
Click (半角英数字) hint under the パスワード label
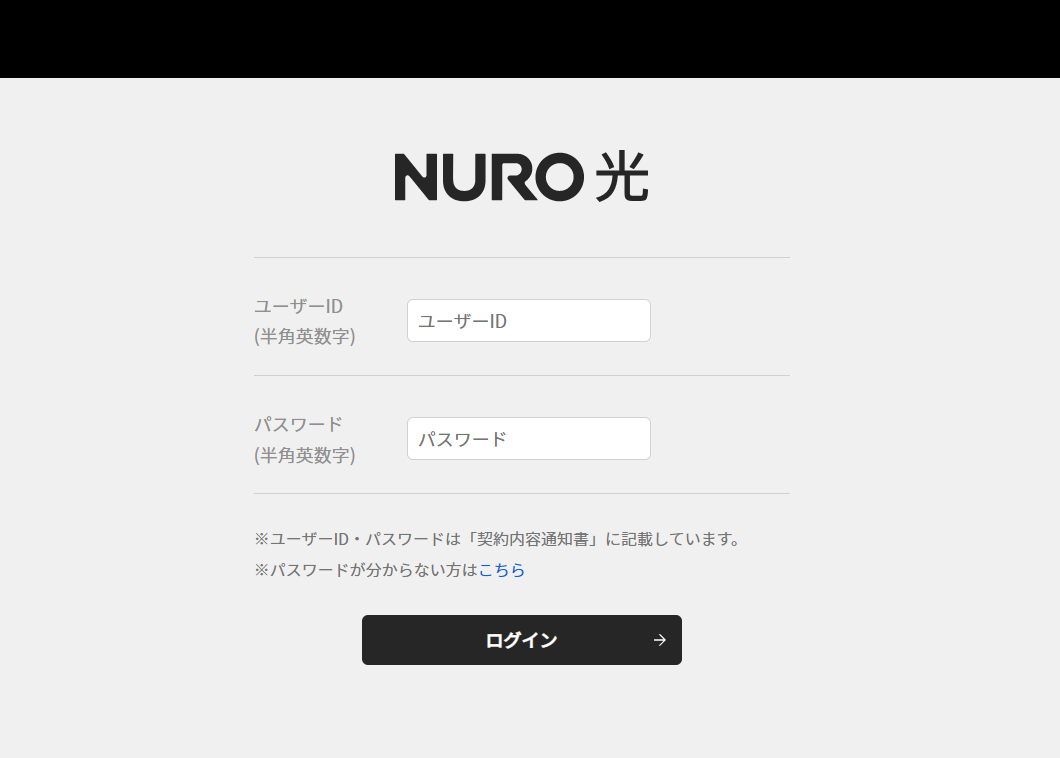(305, 455)
